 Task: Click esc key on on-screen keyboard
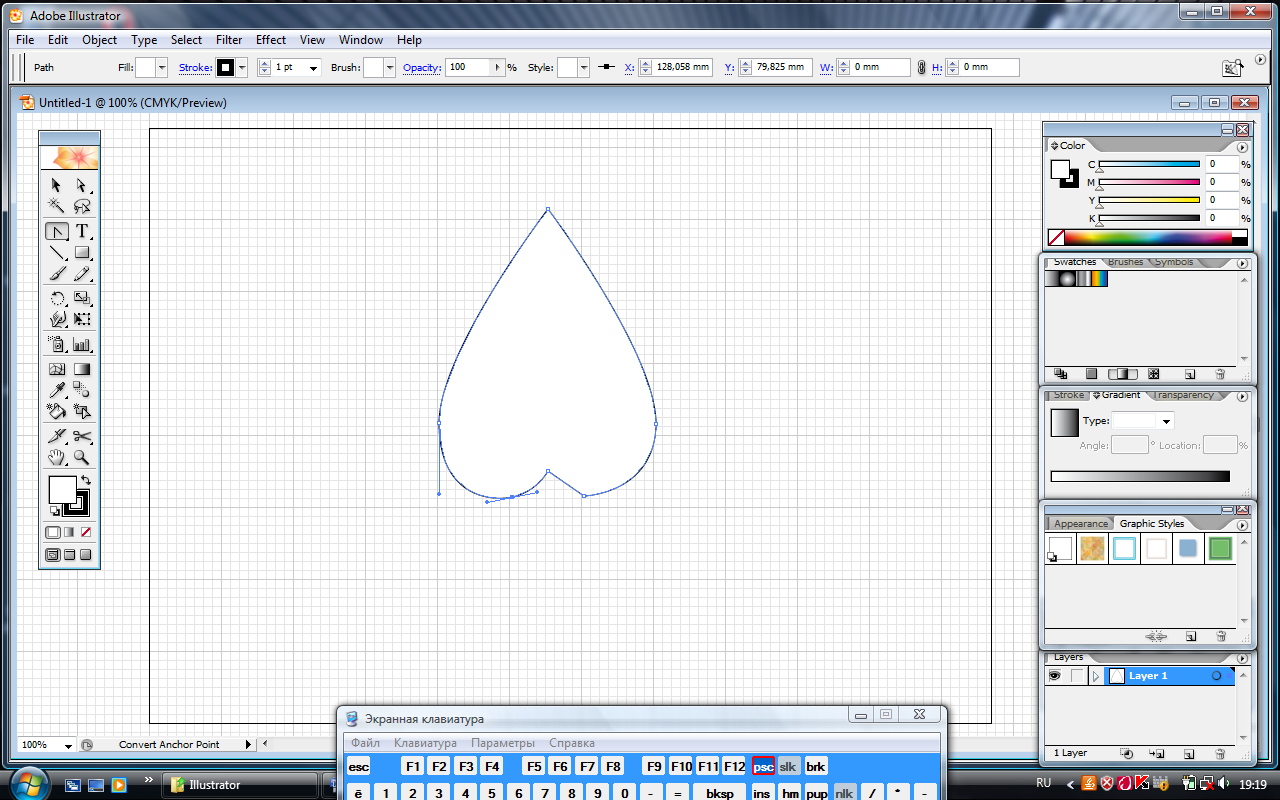(x=358, y=767)
